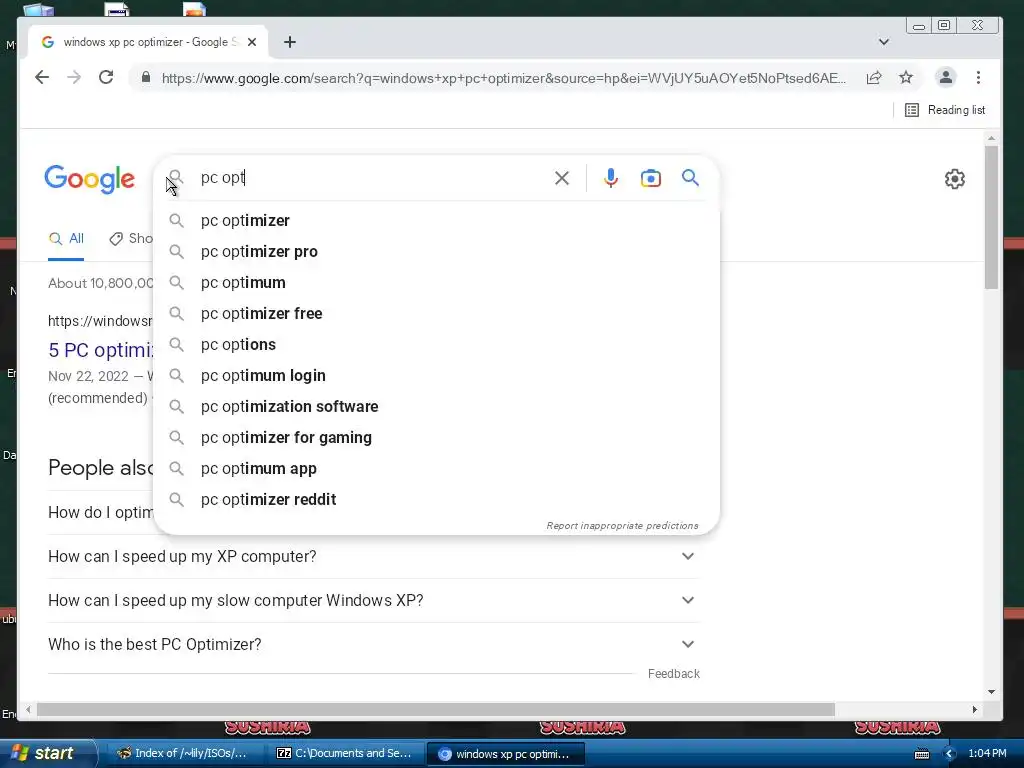1024x768 pixels.
Task: Bookmark this page with the star icon
Action: point(906,78)
